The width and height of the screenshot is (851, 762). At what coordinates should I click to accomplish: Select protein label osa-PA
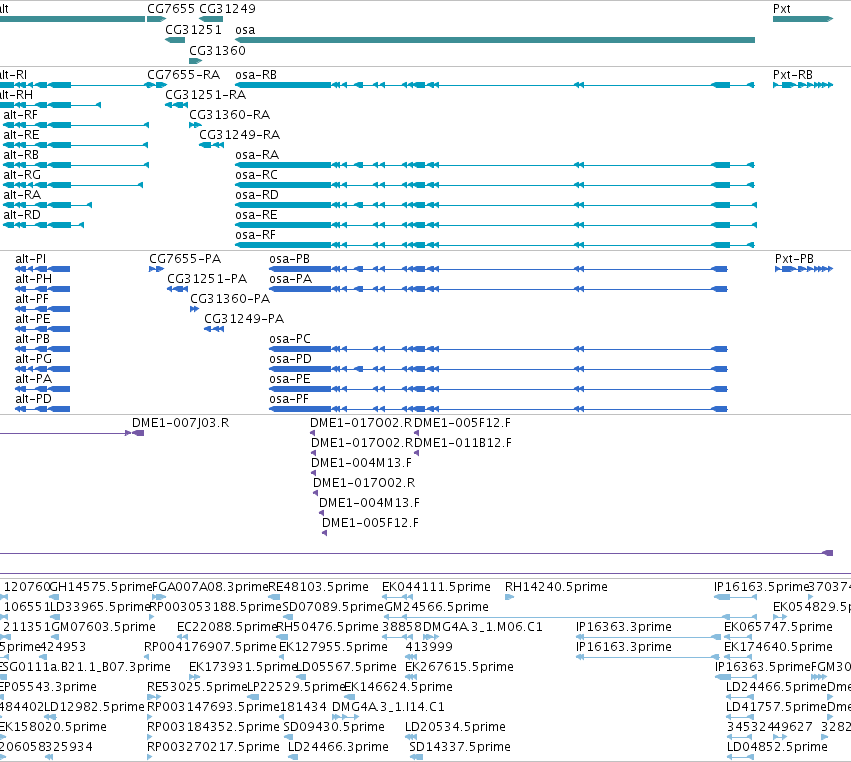(x=290, y=279)
